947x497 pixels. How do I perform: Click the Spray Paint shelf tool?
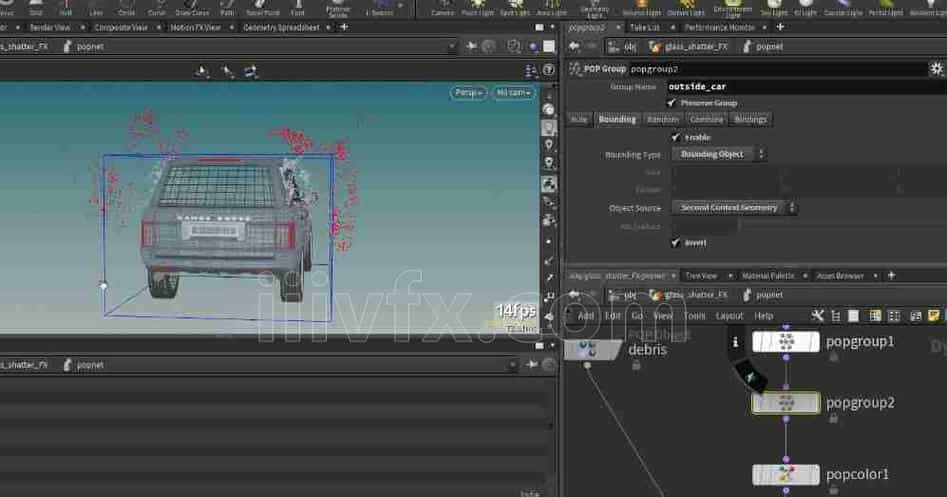pos(263,8)
